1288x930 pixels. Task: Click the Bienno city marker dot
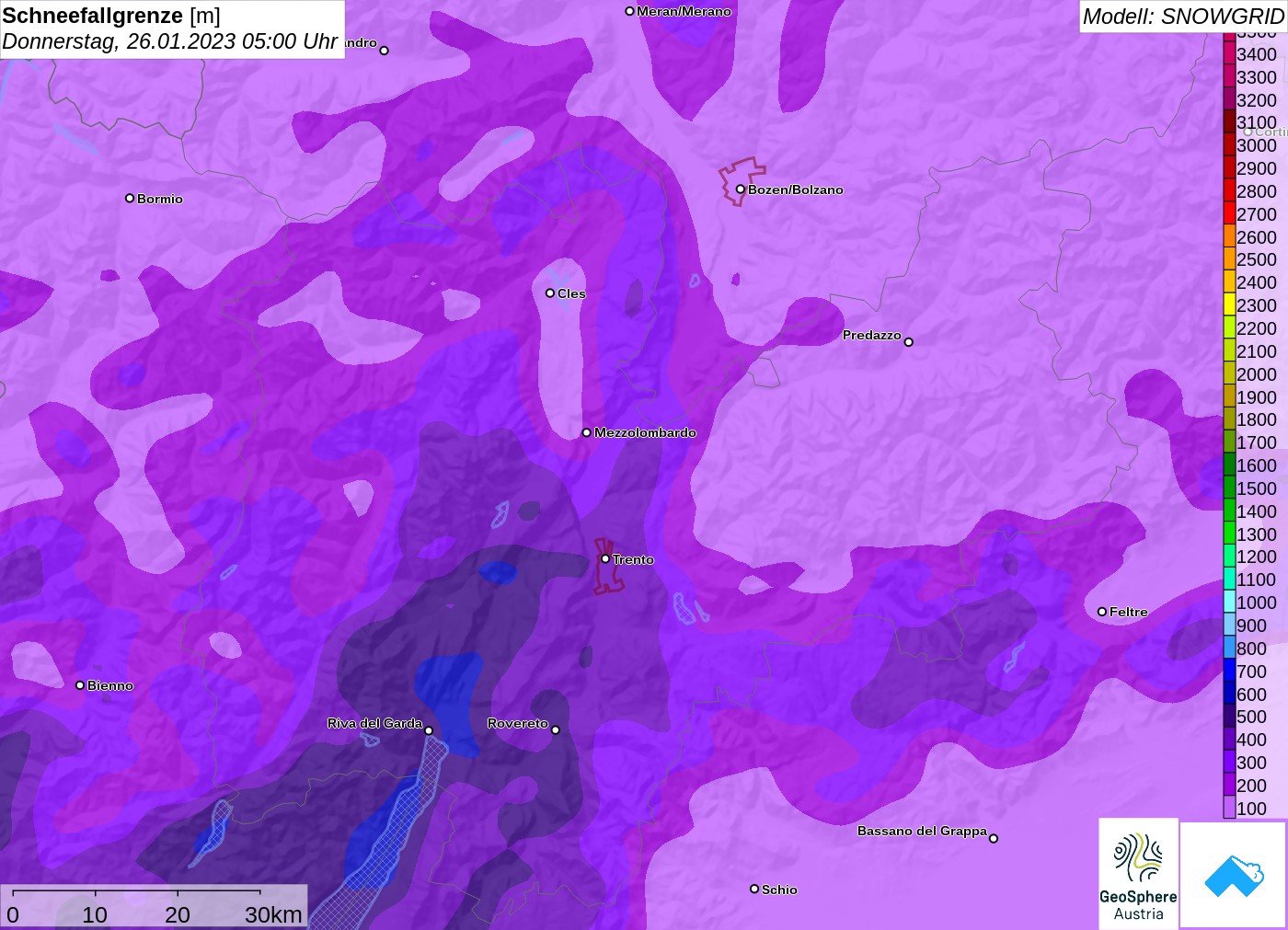(80, 685)
